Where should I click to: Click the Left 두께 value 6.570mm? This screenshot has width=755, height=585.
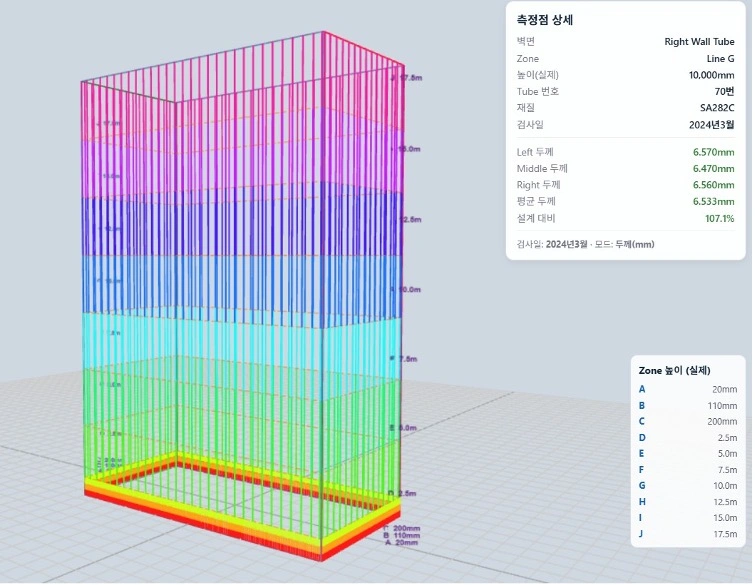point(714,153)
